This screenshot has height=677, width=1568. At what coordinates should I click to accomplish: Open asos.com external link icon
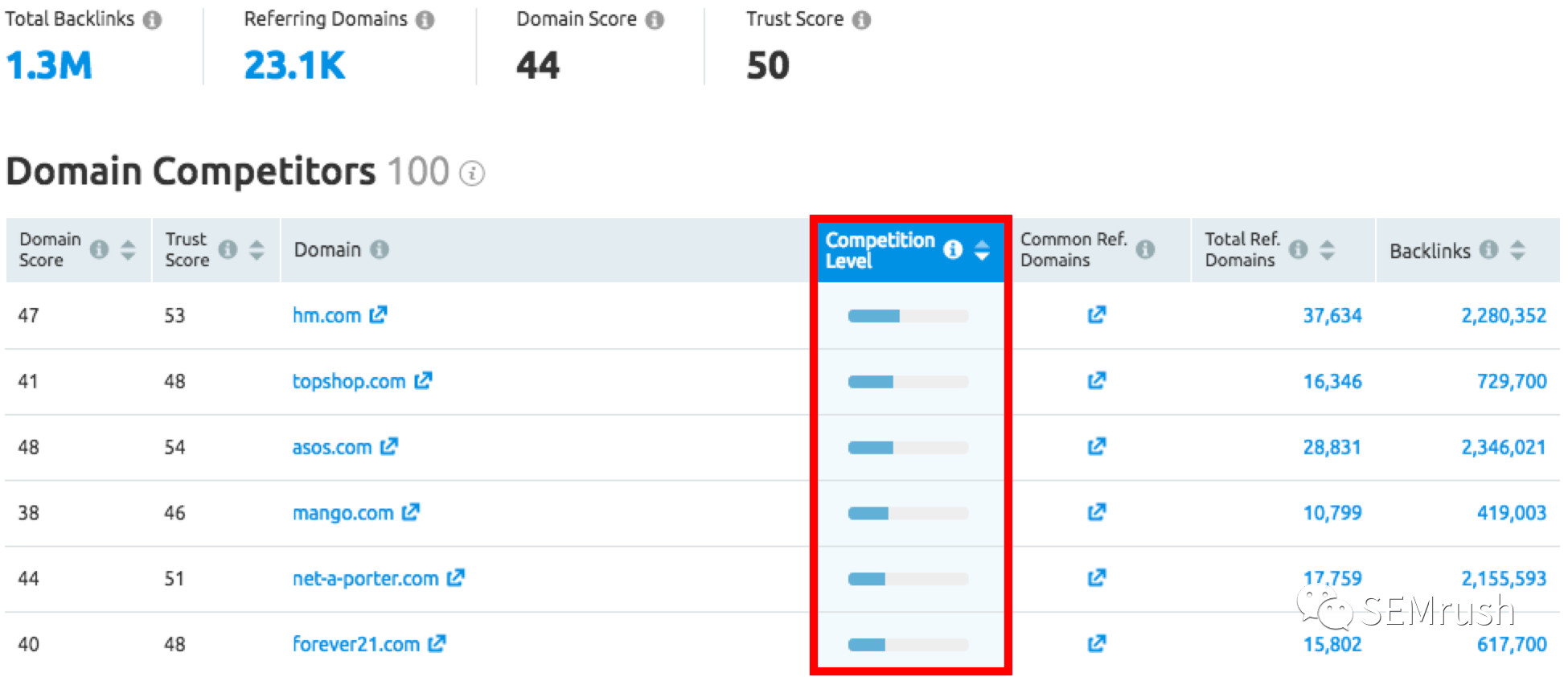(x=389, y=446)
